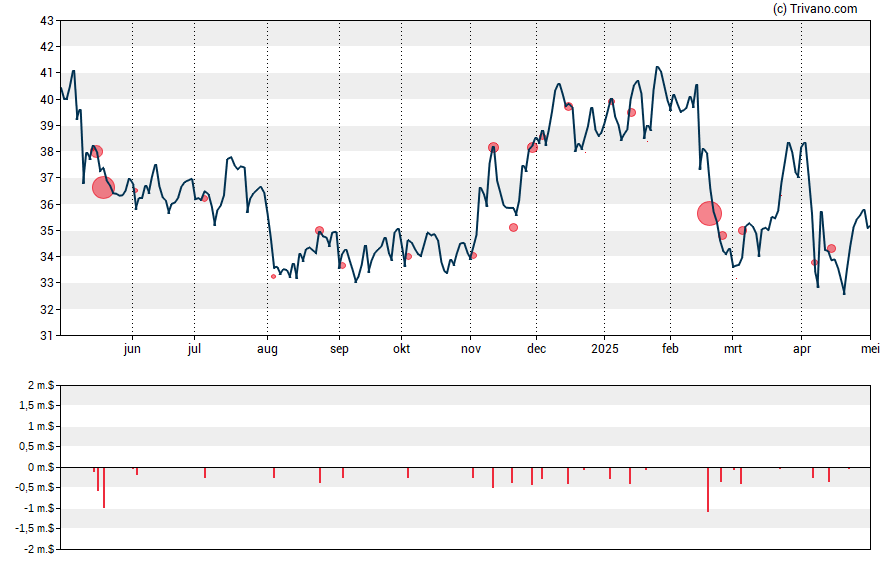Click the 'okt' x-axis label

(x=402, y=349)
